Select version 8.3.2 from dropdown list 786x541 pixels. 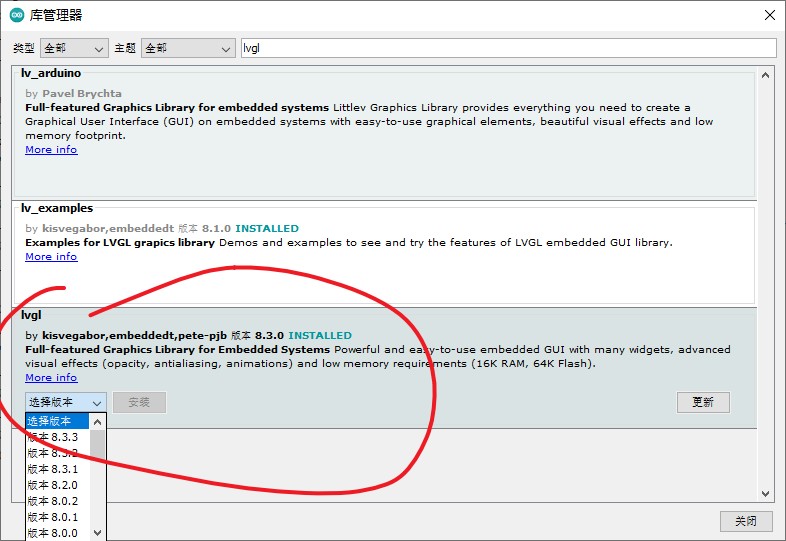57,453
